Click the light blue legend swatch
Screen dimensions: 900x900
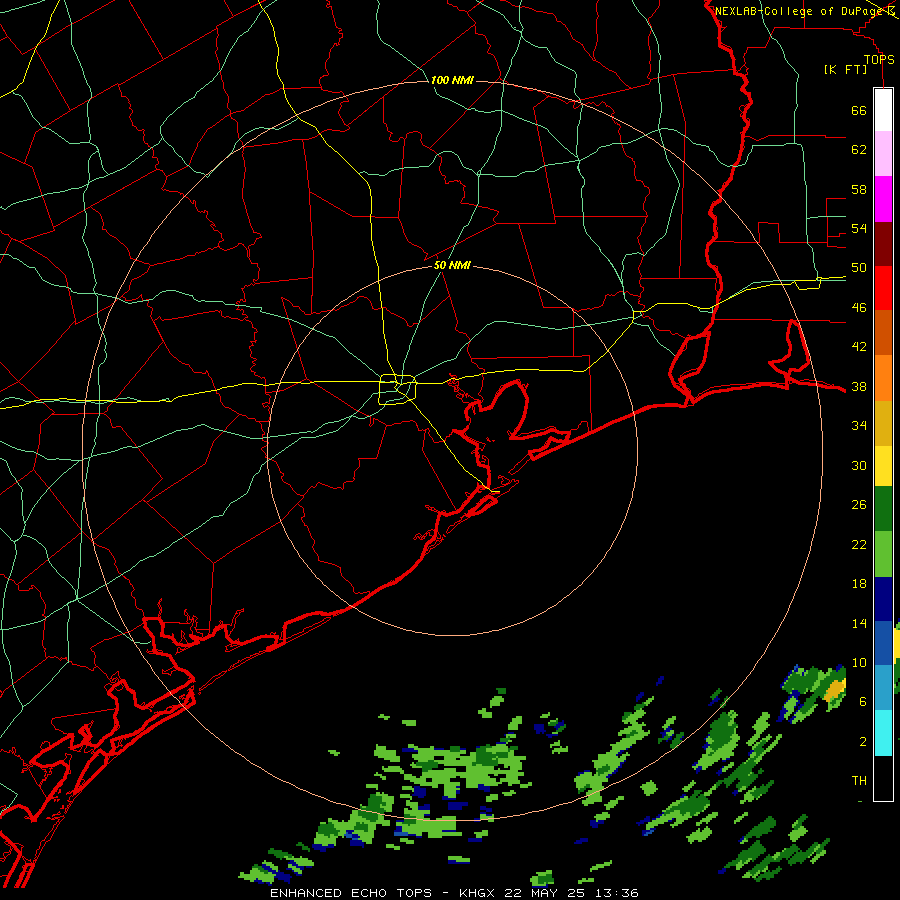883,687
